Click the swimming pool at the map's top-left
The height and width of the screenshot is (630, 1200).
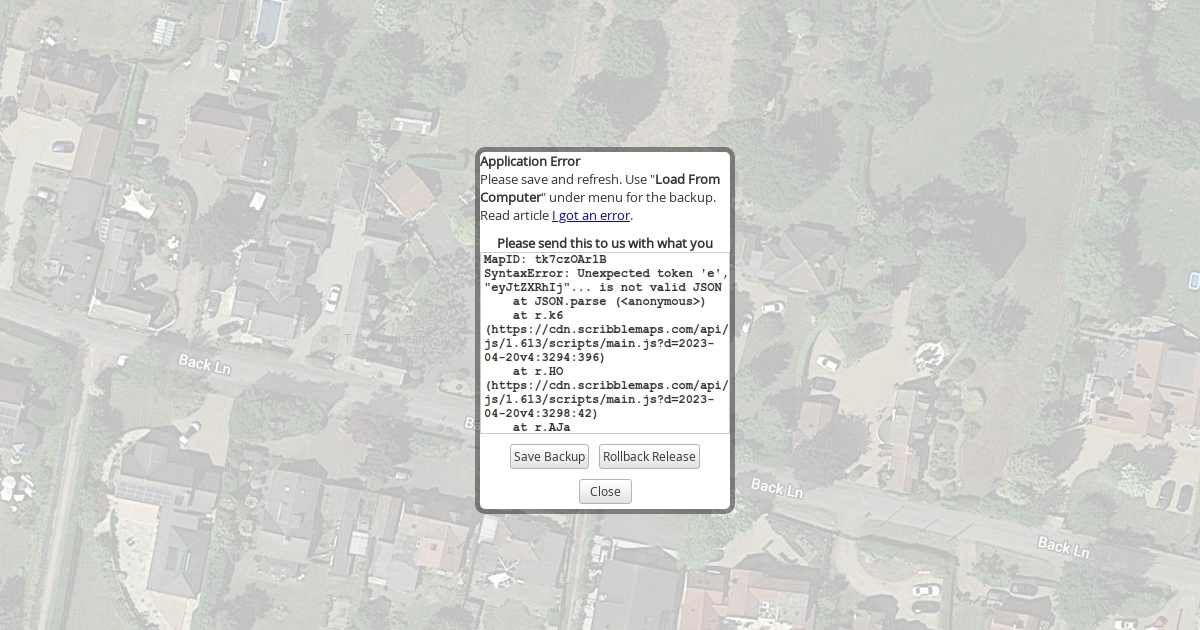click(x=268, y=22)
